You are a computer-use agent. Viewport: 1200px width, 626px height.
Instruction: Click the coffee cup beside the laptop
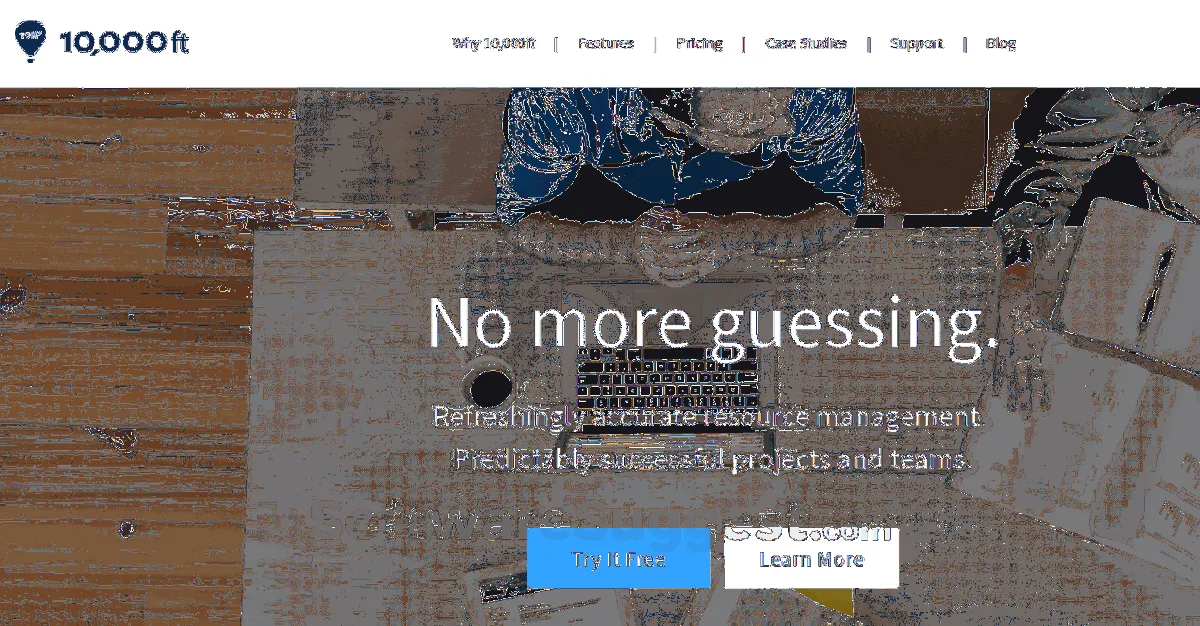490,383
